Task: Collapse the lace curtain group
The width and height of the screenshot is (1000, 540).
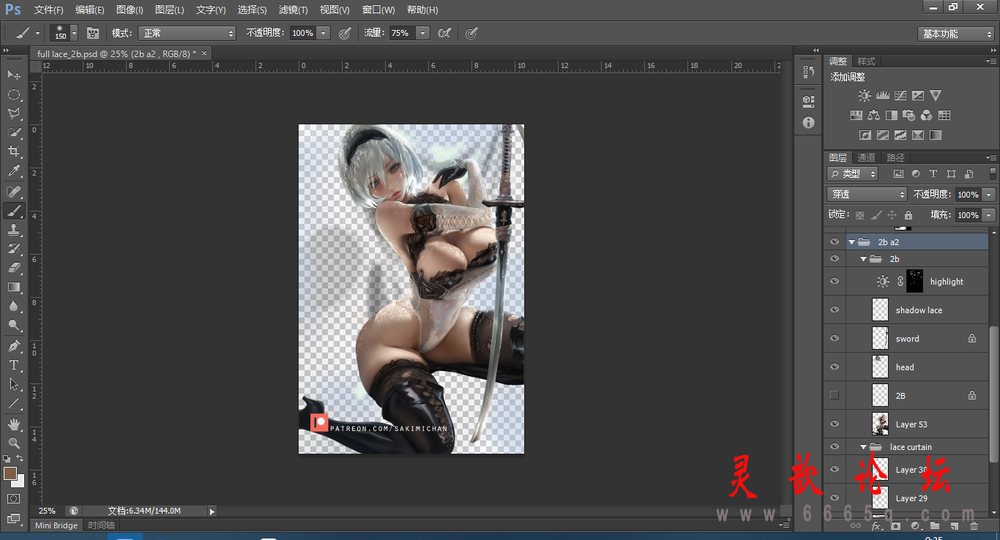Action: [863, 447]
